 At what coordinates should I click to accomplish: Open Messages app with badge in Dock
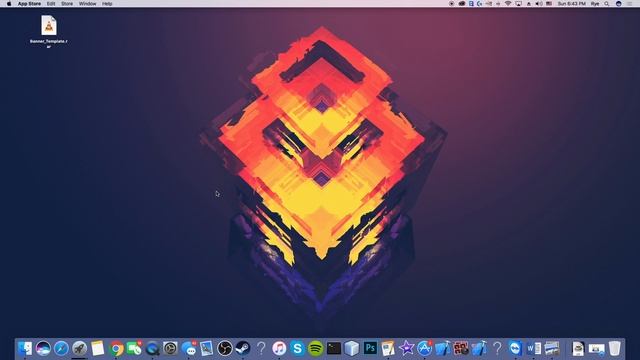(x=189, y=348)
